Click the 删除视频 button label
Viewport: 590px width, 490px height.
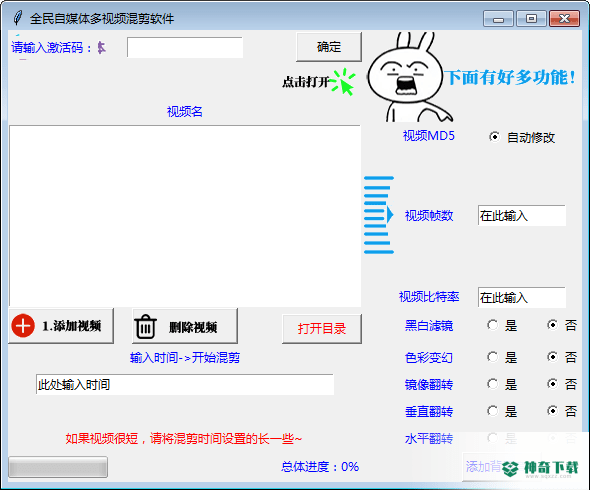coord(193,327)
